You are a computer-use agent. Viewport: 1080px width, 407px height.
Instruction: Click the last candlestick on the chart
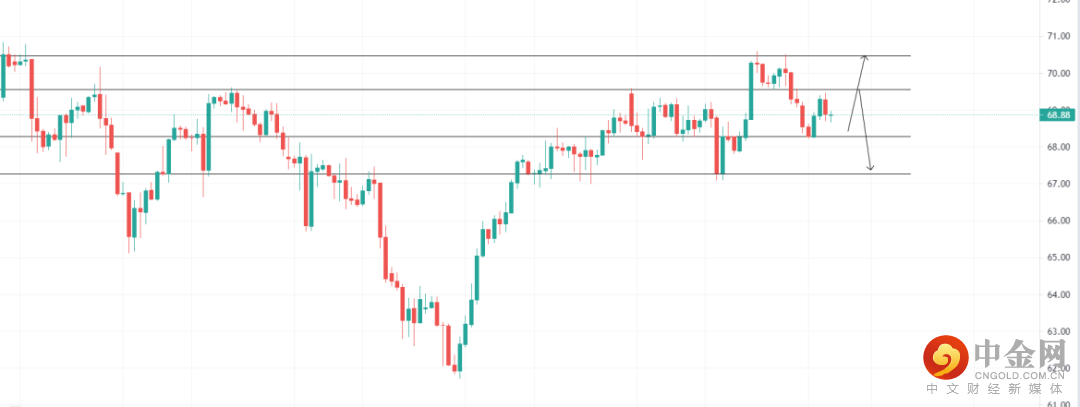pos(830,115)
